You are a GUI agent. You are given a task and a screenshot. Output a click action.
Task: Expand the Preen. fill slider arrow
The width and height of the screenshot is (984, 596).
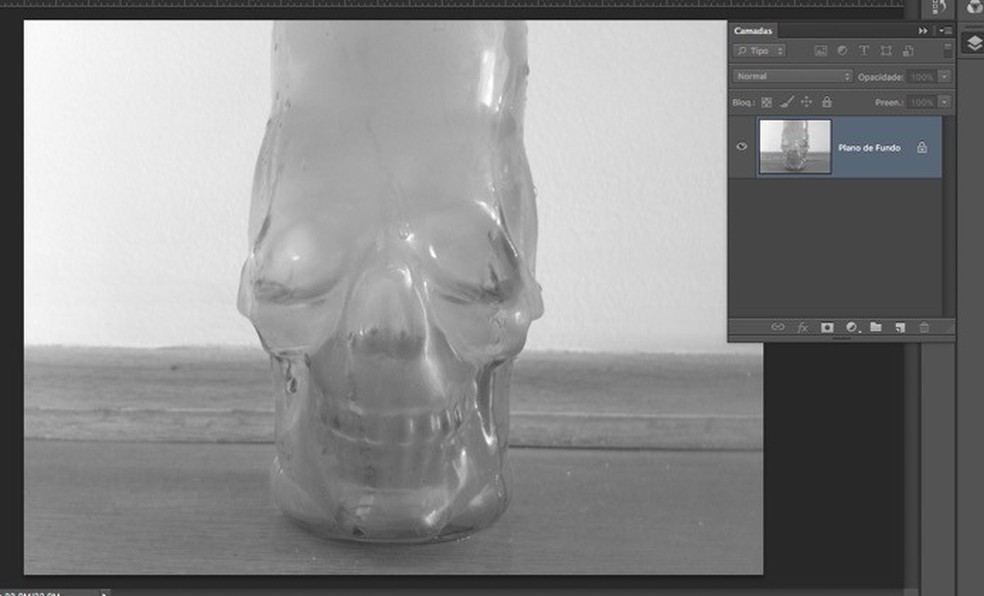944,102
